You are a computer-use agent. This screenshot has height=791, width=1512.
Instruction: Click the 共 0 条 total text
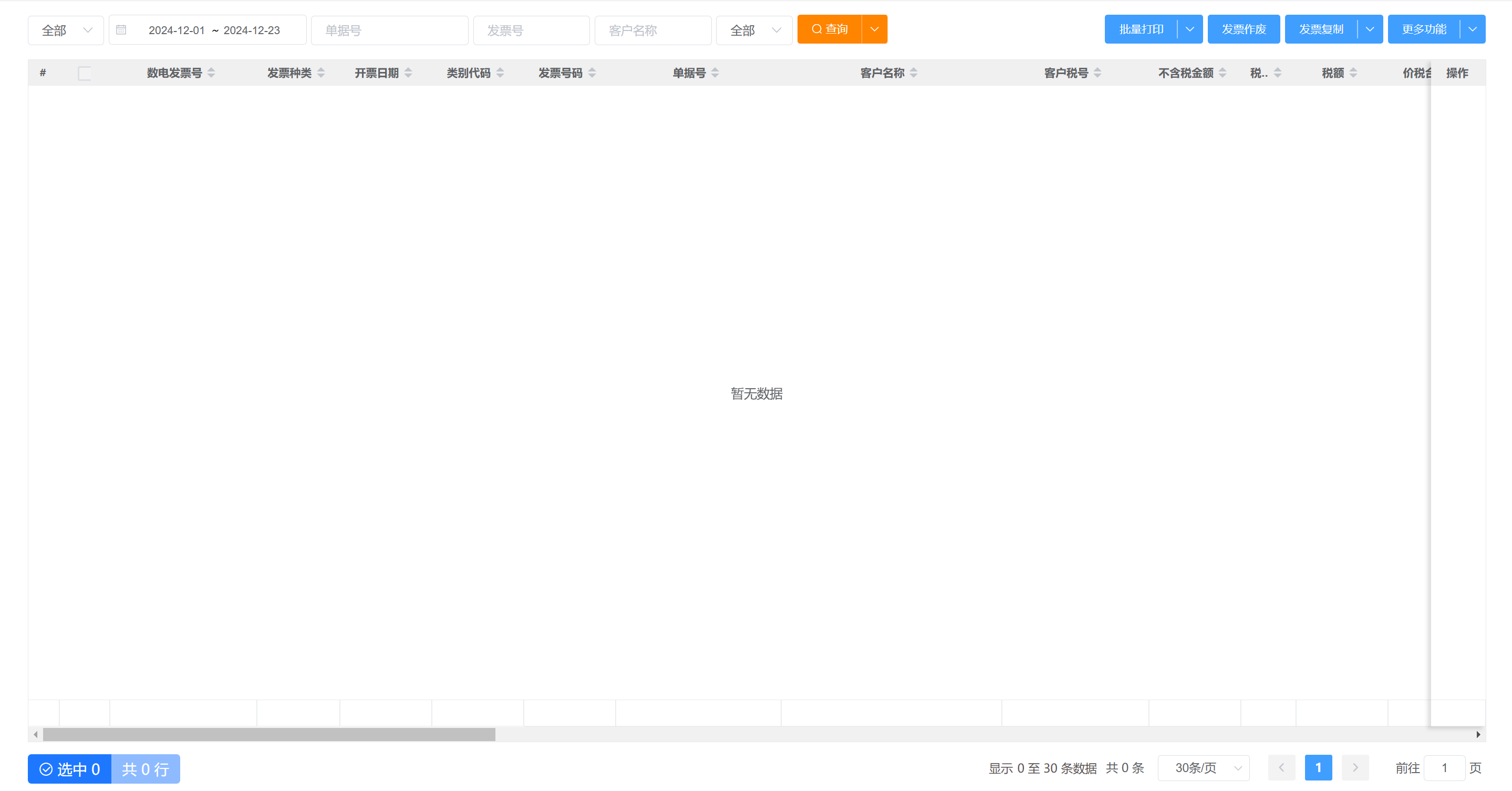point(1125,768)
